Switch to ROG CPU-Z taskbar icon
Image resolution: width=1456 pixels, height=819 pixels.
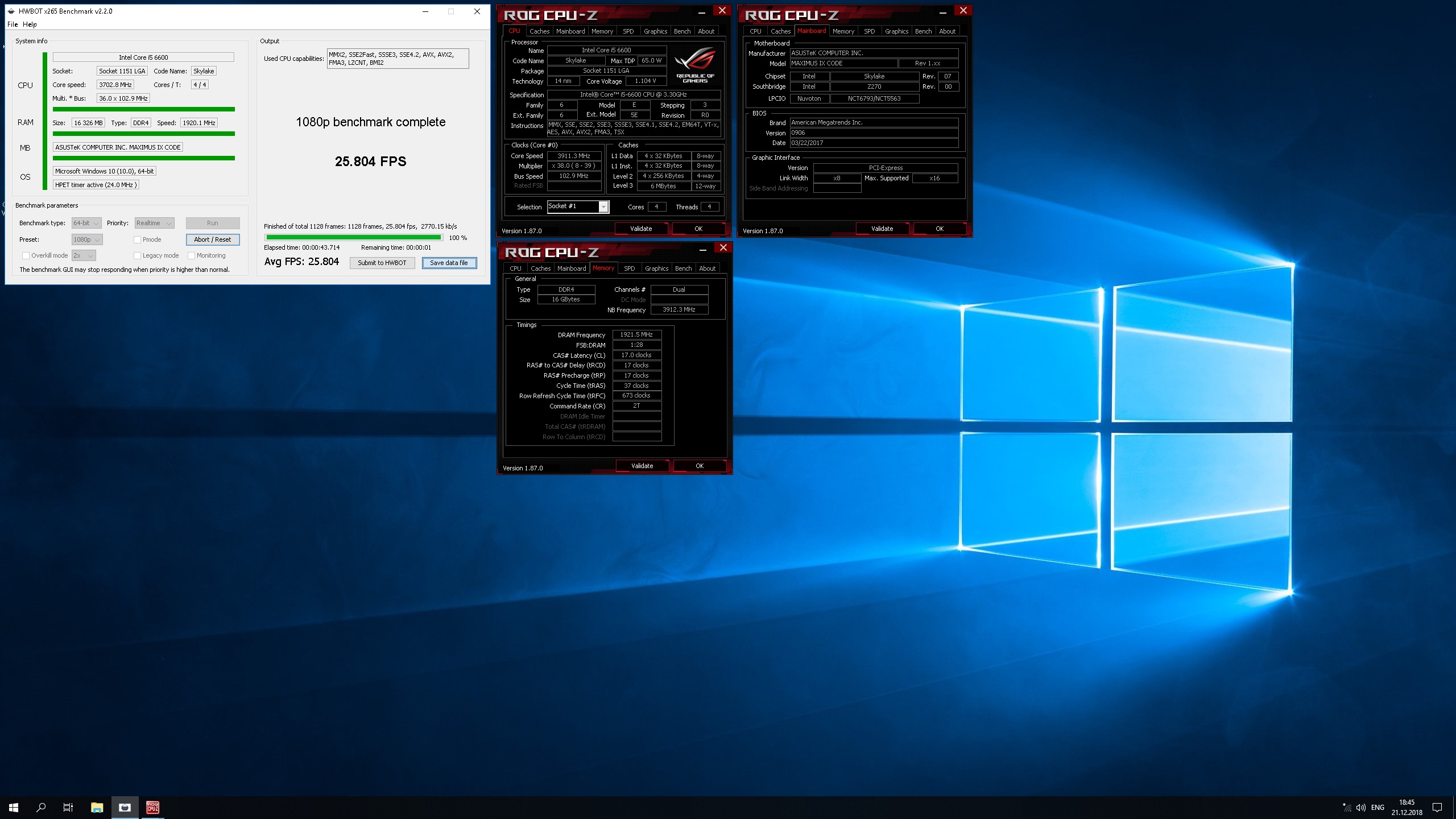click(152, 807)
